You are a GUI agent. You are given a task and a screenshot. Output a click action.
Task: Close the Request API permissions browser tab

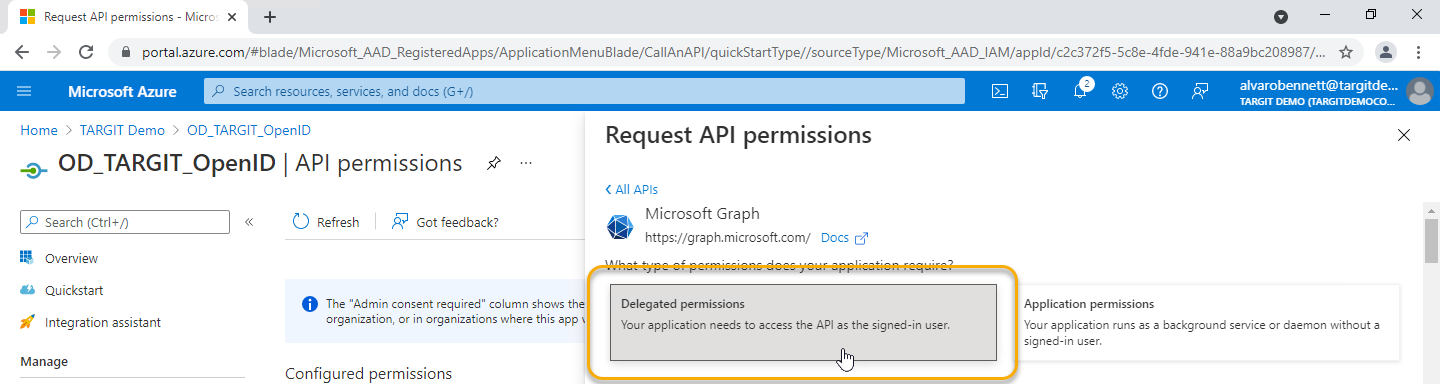[233, 17]
